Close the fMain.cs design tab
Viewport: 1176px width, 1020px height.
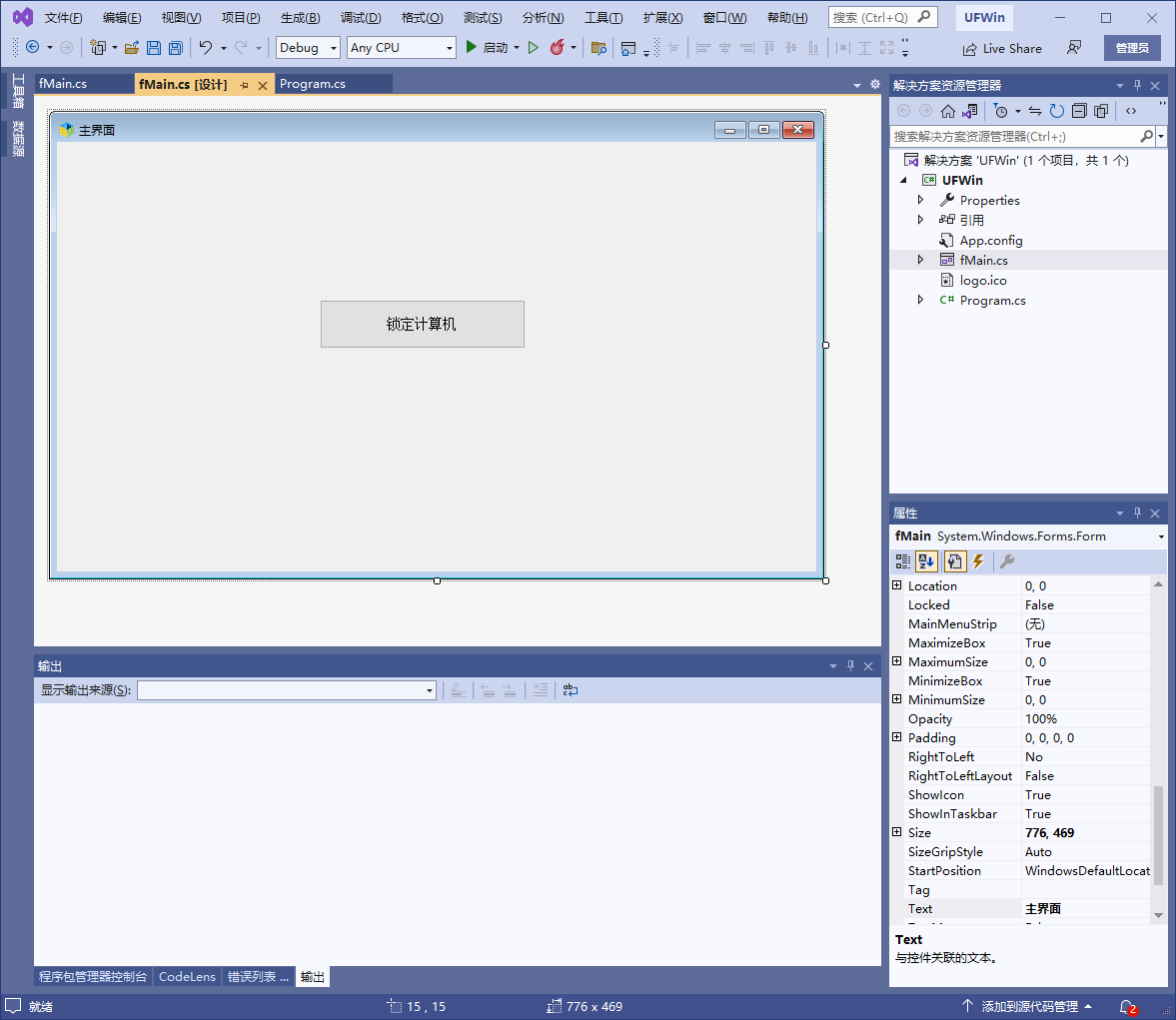pos(263,86)
